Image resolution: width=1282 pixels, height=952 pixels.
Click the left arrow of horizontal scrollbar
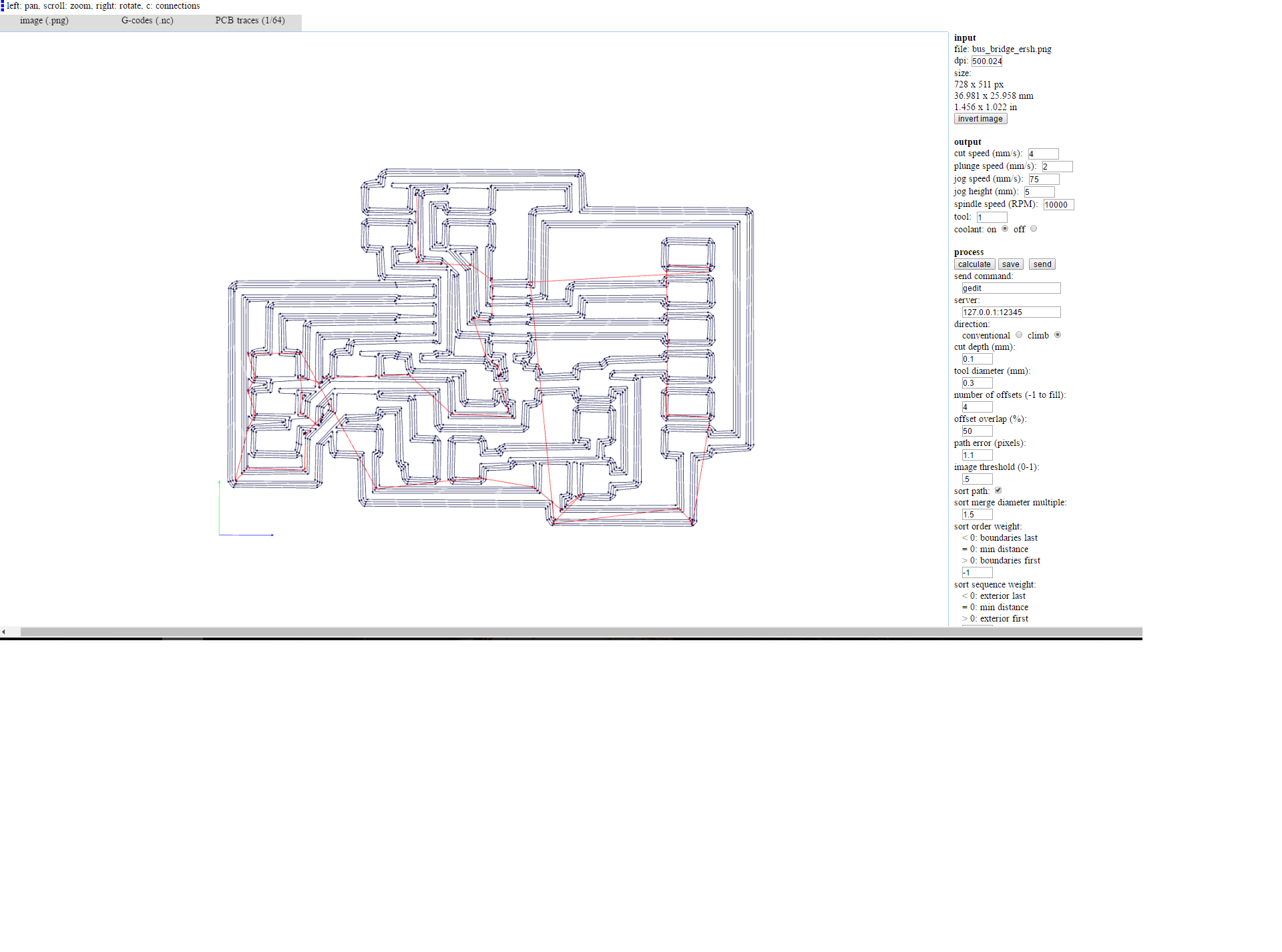(4, 632)
